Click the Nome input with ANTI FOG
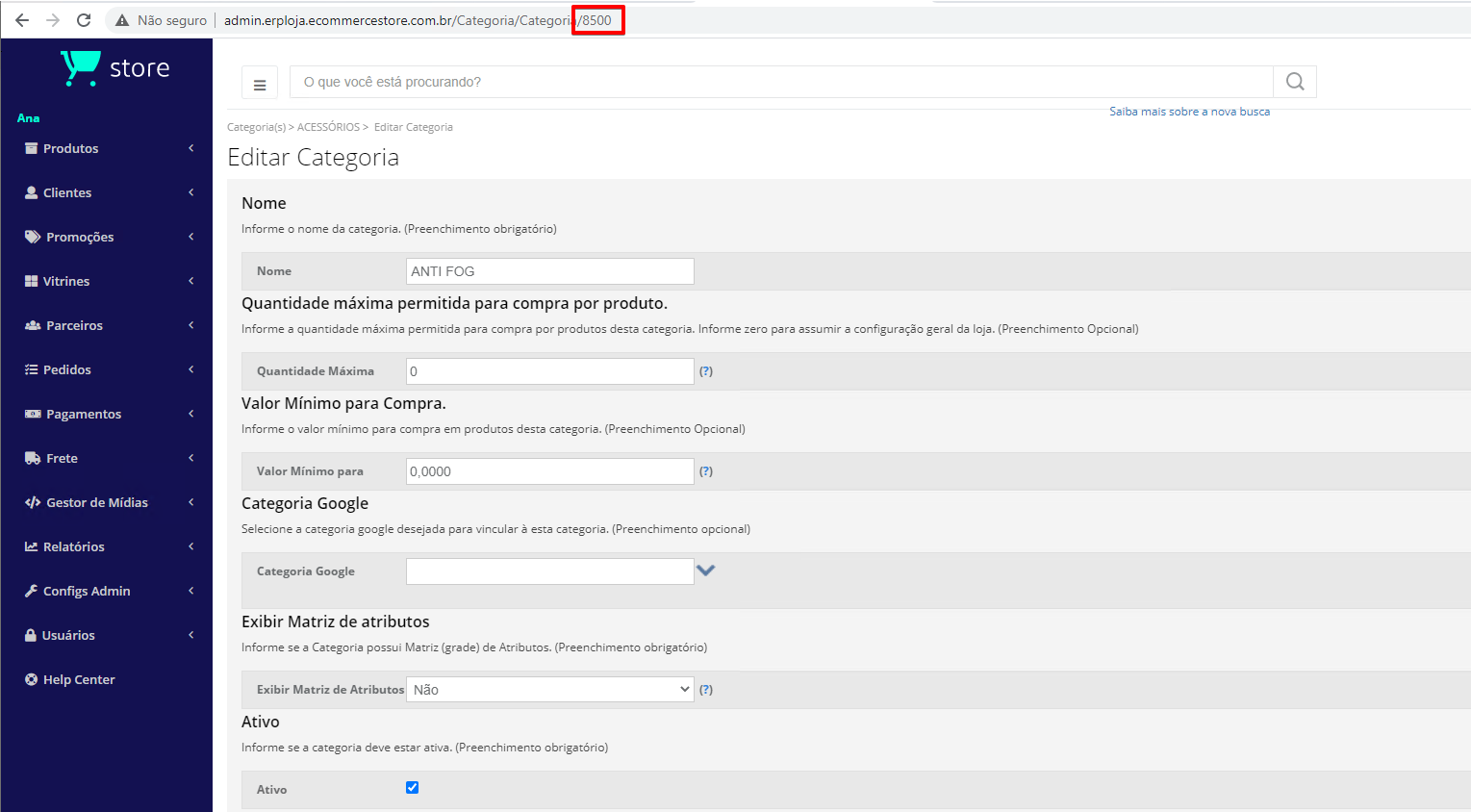This screenshot has width=1471, height=812. pos(550,271)
